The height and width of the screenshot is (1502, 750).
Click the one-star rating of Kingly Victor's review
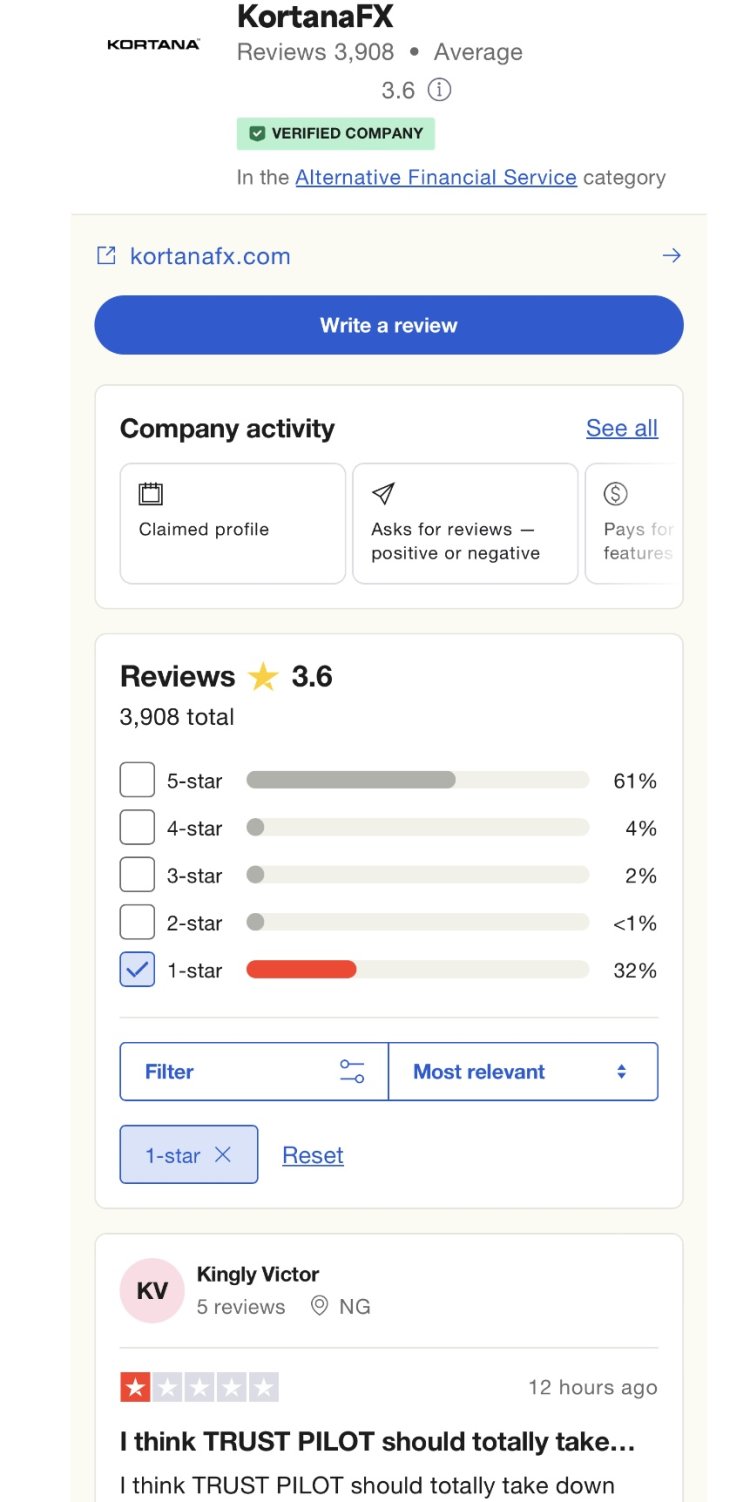coord(200,1387)
